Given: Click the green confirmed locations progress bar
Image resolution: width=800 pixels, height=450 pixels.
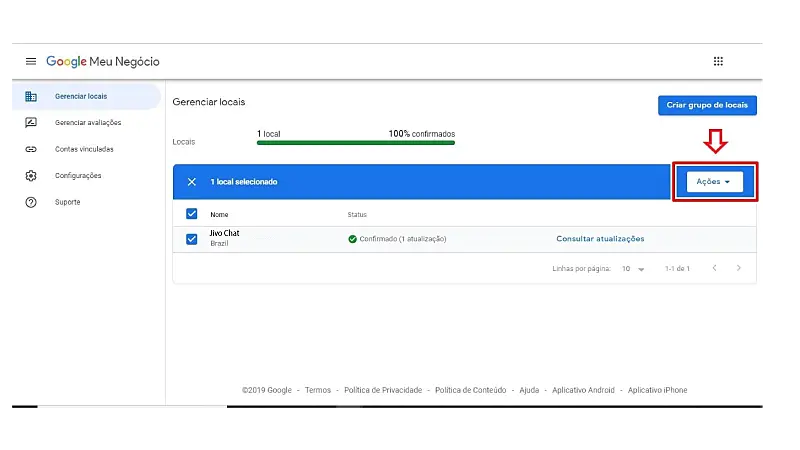Looking at the screenshot, I should pyautogui.click(x=356, y=143).
